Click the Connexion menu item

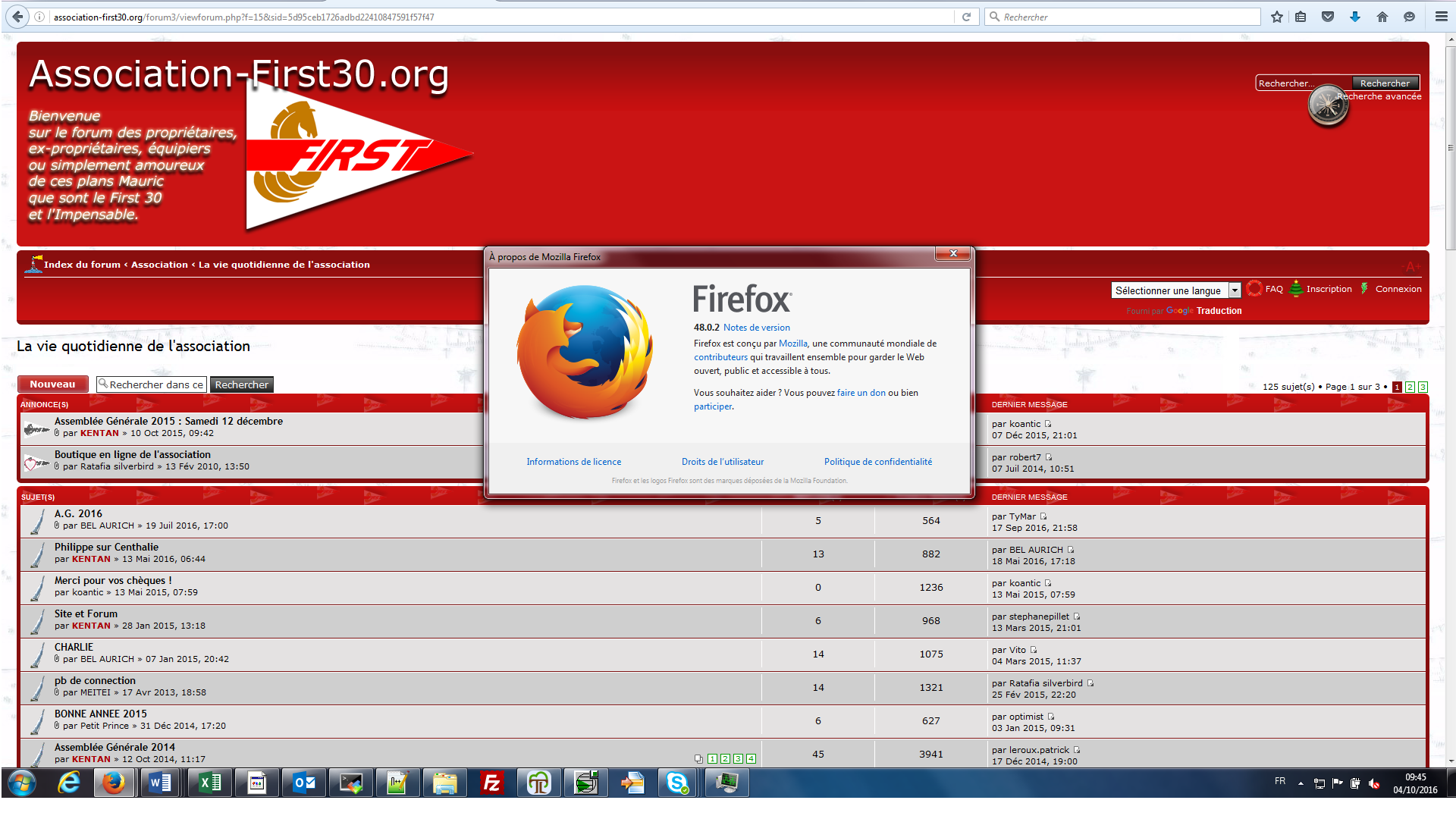click(x=1398, y=289)
